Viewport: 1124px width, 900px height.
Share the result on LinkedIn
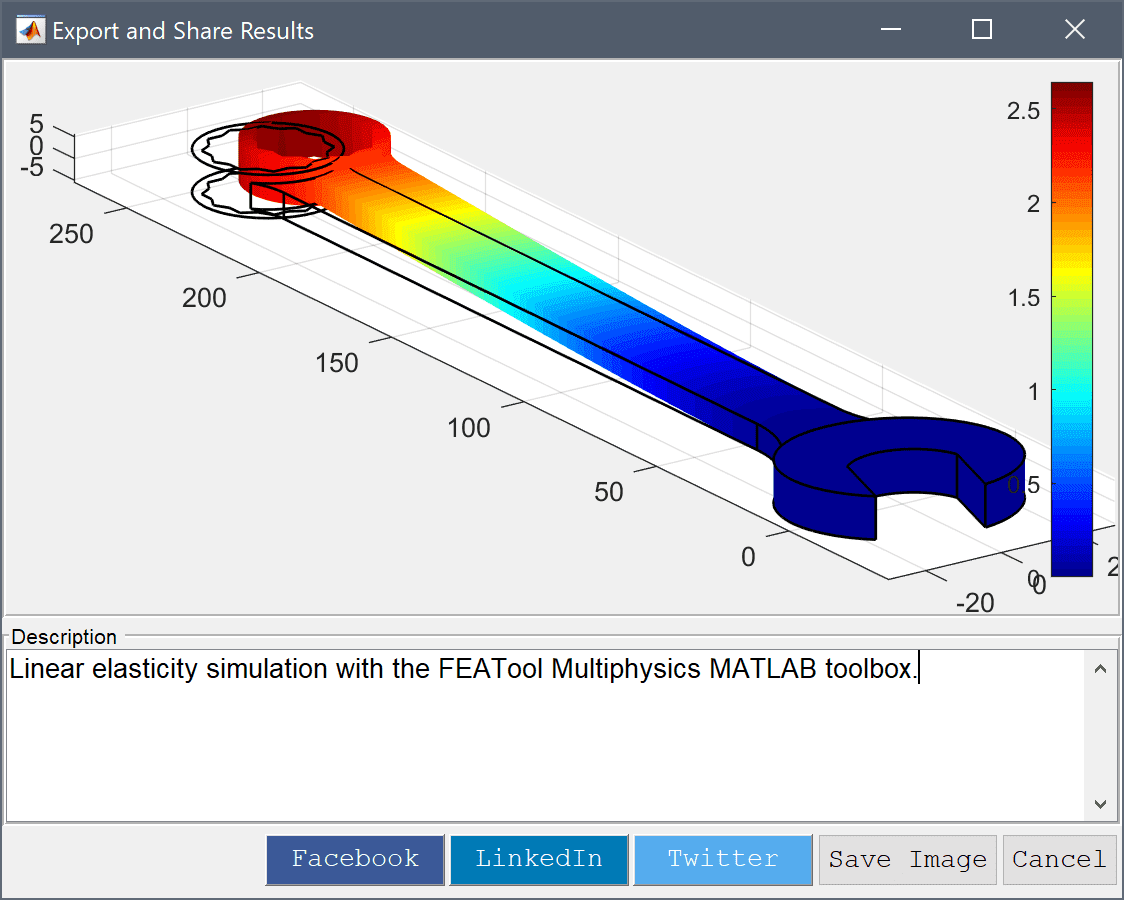click(539, 859)
